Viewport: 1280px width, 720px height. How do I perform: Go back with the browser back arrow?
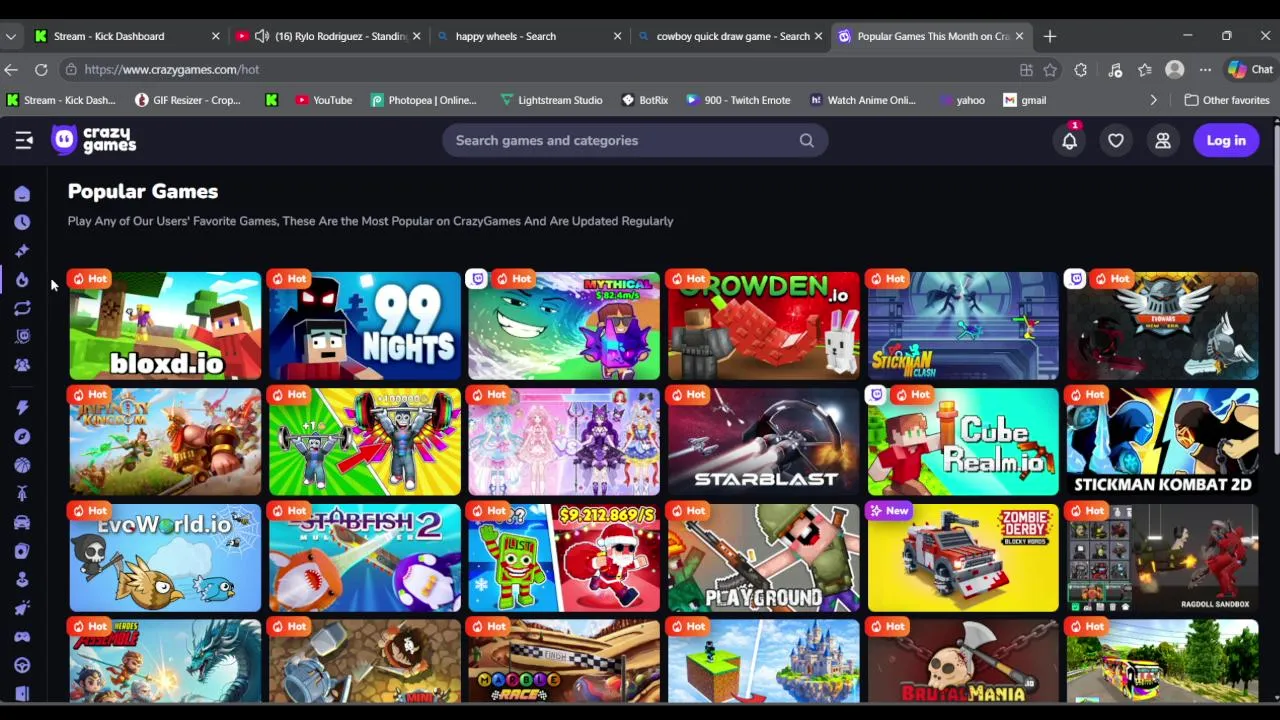coord(11,70)
